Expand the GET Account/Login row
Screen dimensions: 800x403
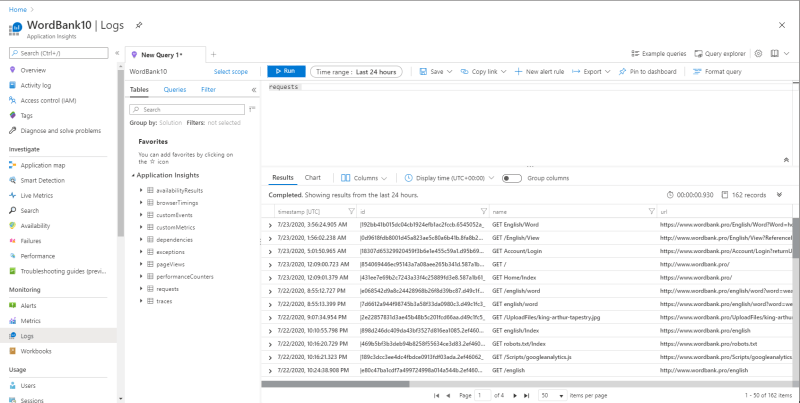tap(270, 251)
